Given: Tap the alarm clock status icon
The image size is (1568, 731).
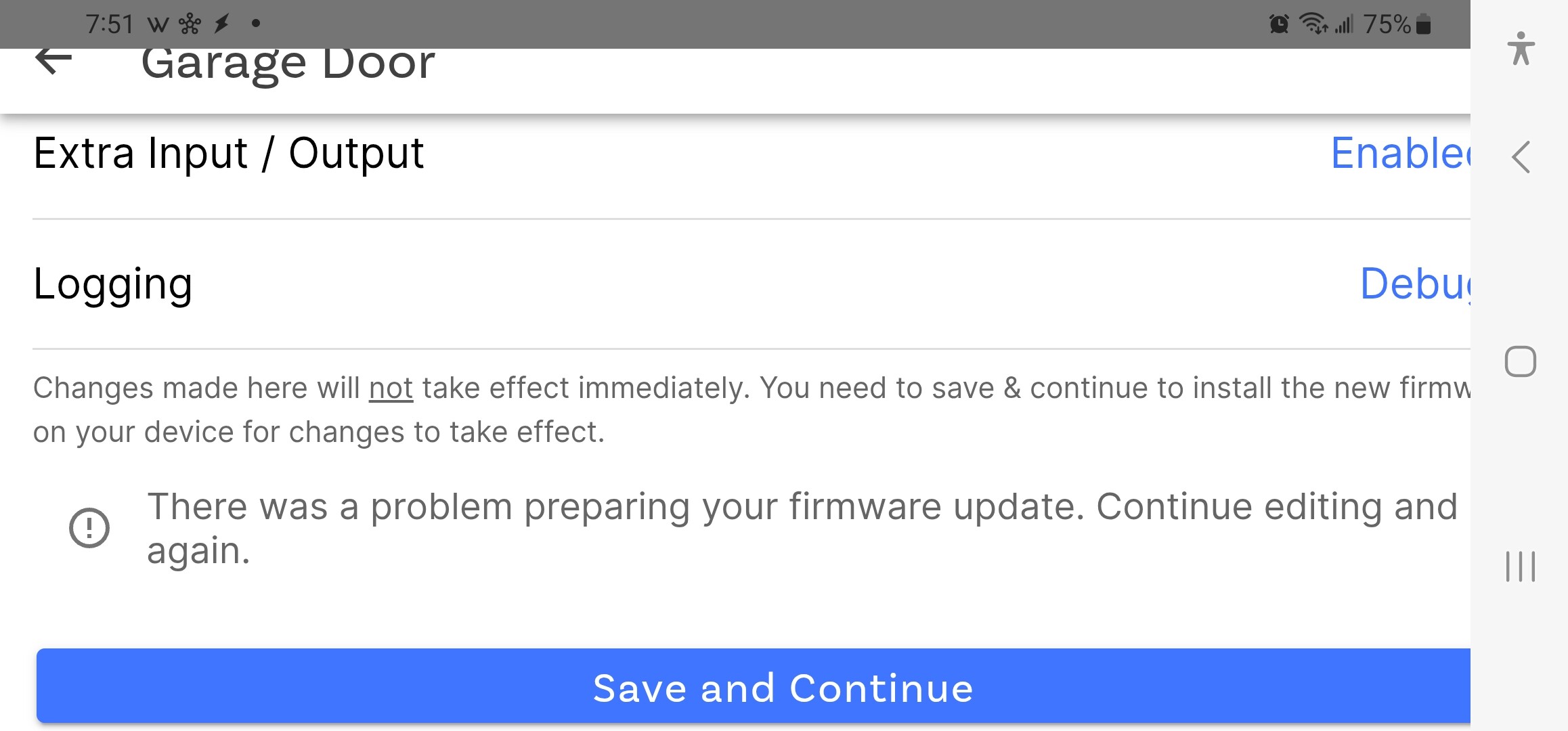Looking at the screenshot, I should 1279,25.
